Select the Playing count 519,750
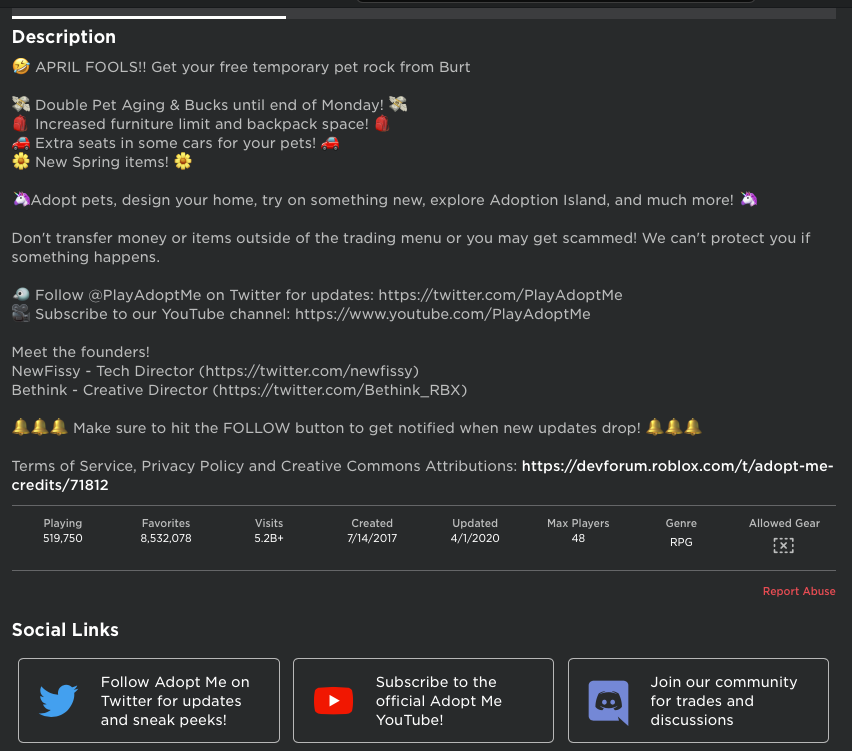 63,539
